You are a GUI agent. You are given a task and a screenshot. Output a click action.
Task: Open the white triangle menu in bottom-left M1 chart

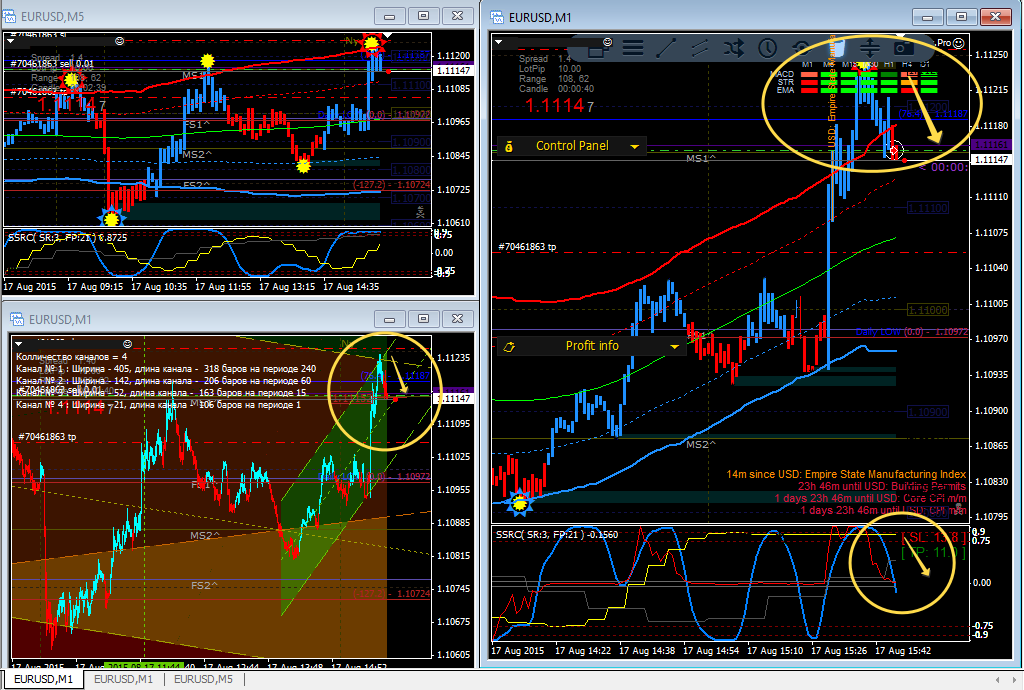coord(18,344)
